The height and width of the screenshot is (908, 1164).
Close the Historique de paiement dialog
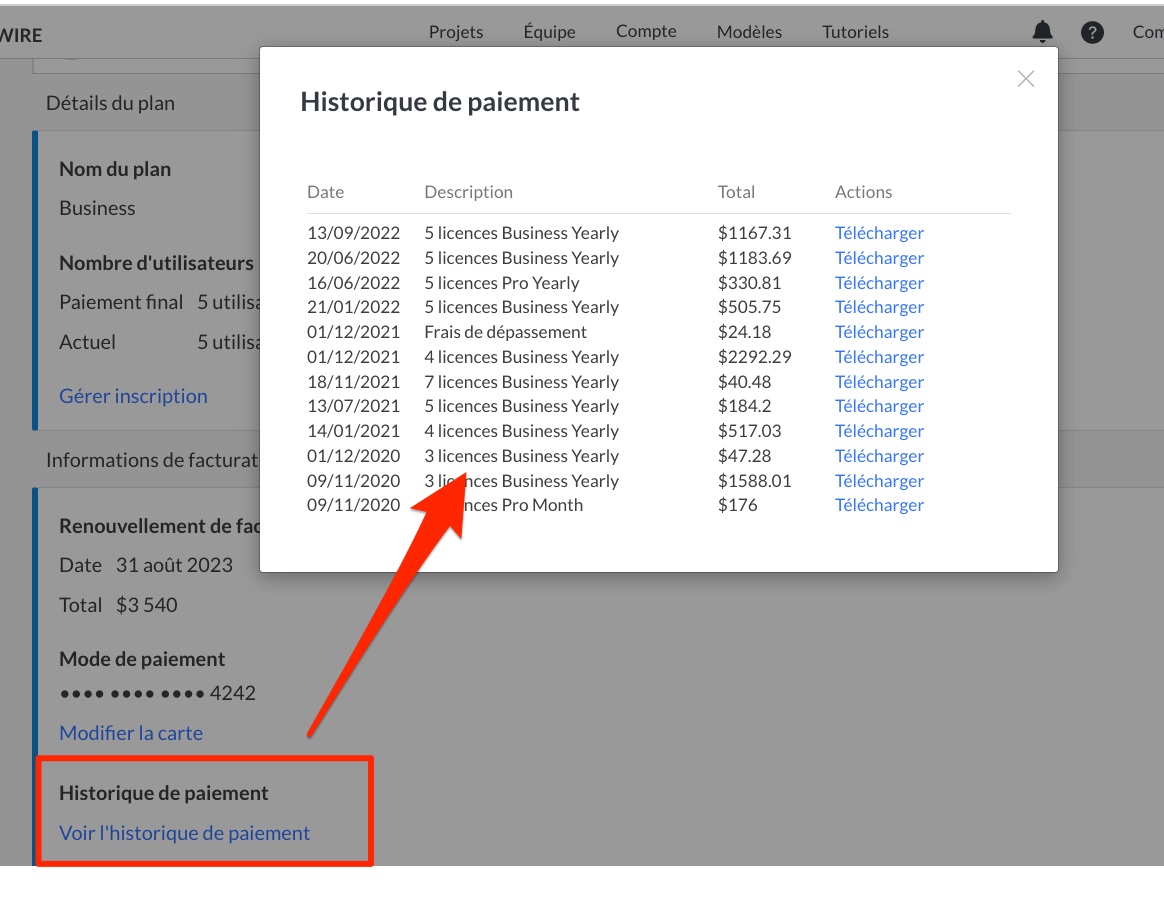pyautogui.click(x=1026, y=79)
